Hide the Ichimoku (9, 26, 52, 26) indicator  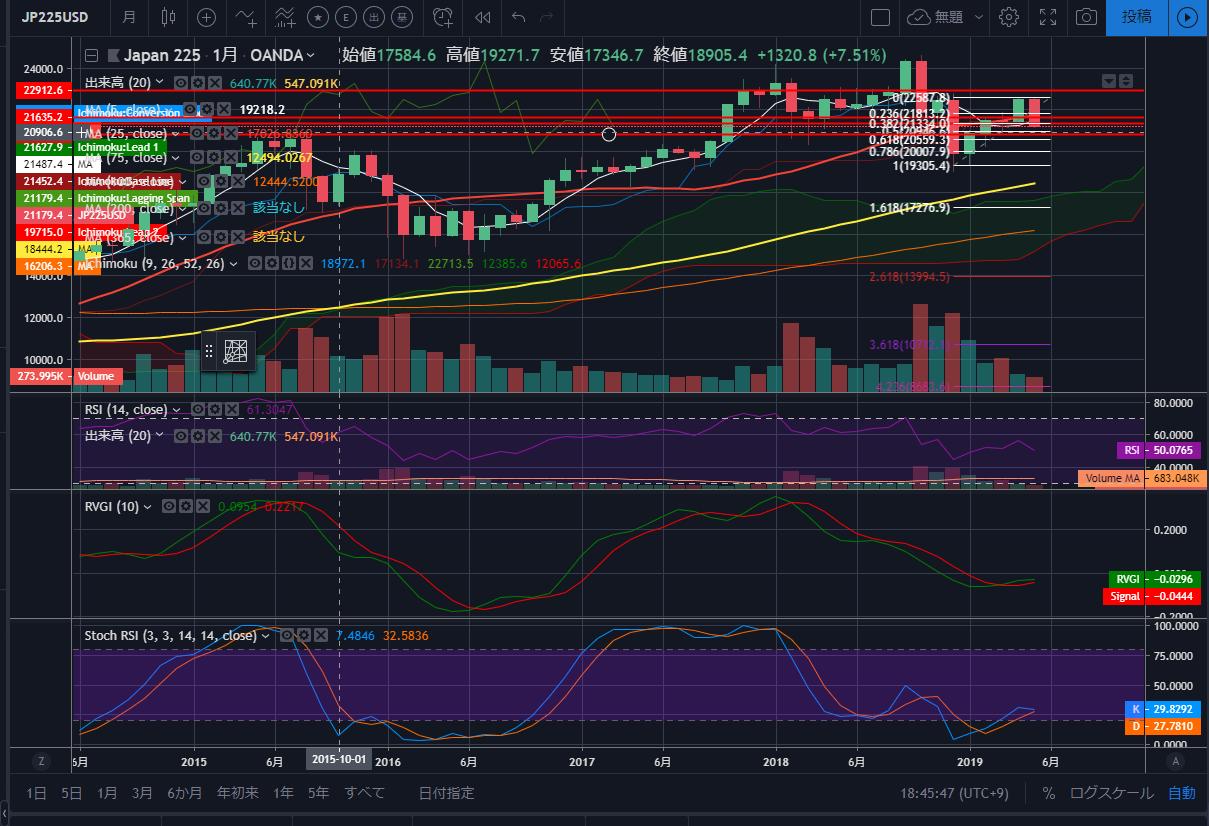point(255,264)
